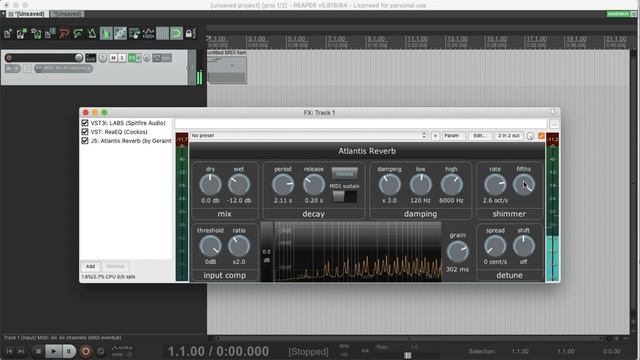Toggle the MIDI sustain switch
This screenshot has height=360, width=640.
pos(344,197)
